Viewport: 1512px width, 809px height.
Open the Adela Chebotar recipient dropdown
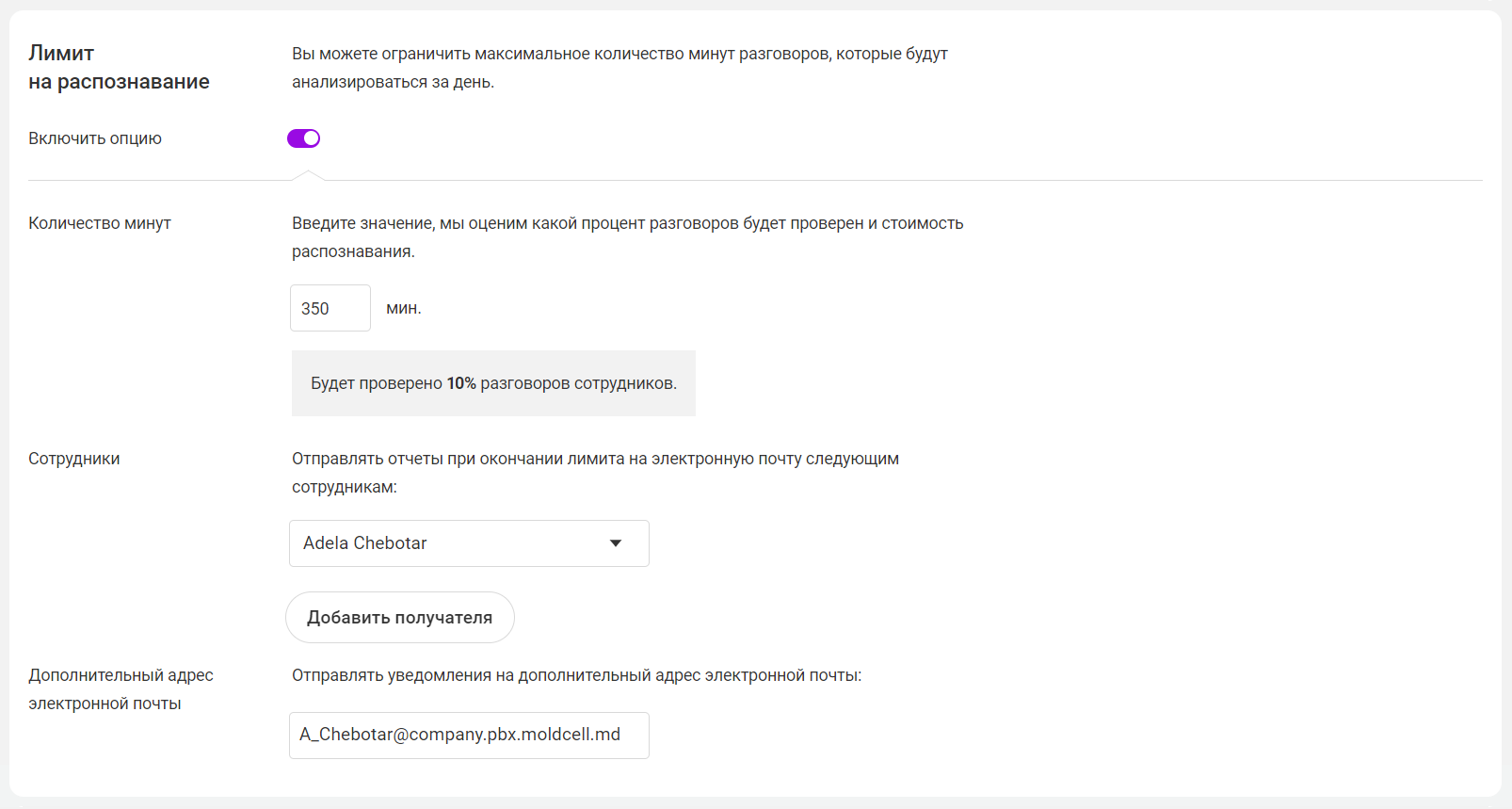pyautogui.click(x=452, y=543)
